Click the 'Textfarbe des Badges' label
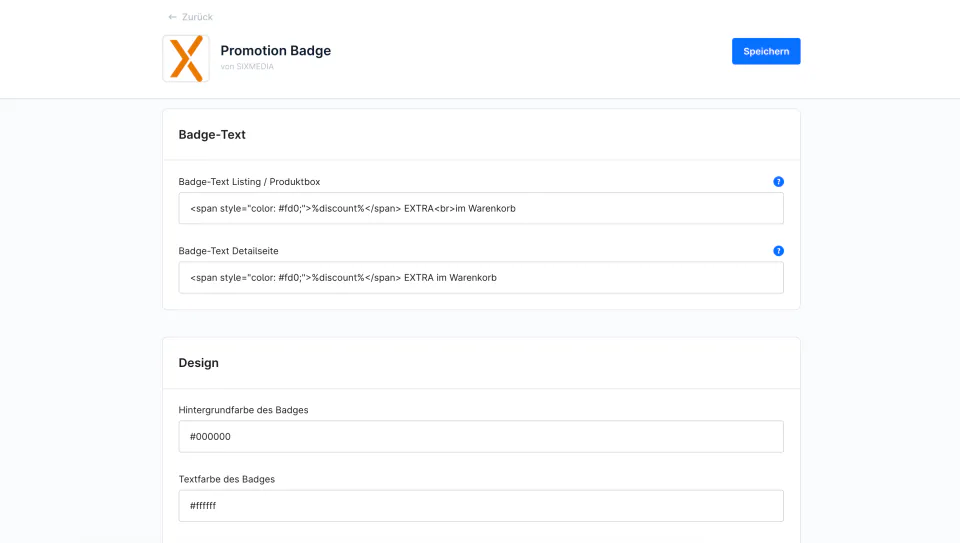This screenshot has height=543, width=960. pyautogui.click(x=227, y=479)
